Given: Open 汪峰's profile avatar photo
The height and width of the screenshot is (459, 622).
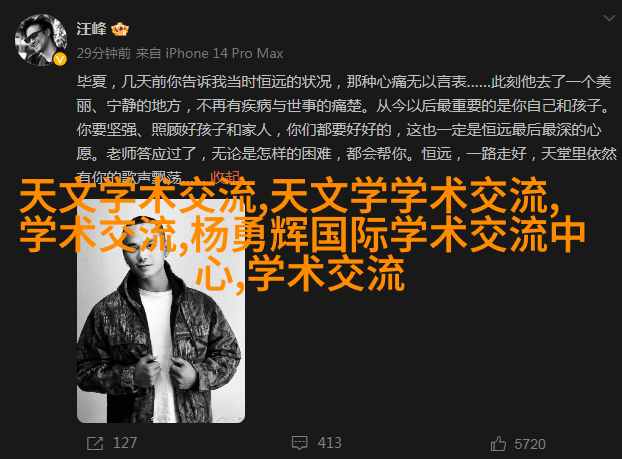Looking at the screenshot, I should [x=40, y=40].
